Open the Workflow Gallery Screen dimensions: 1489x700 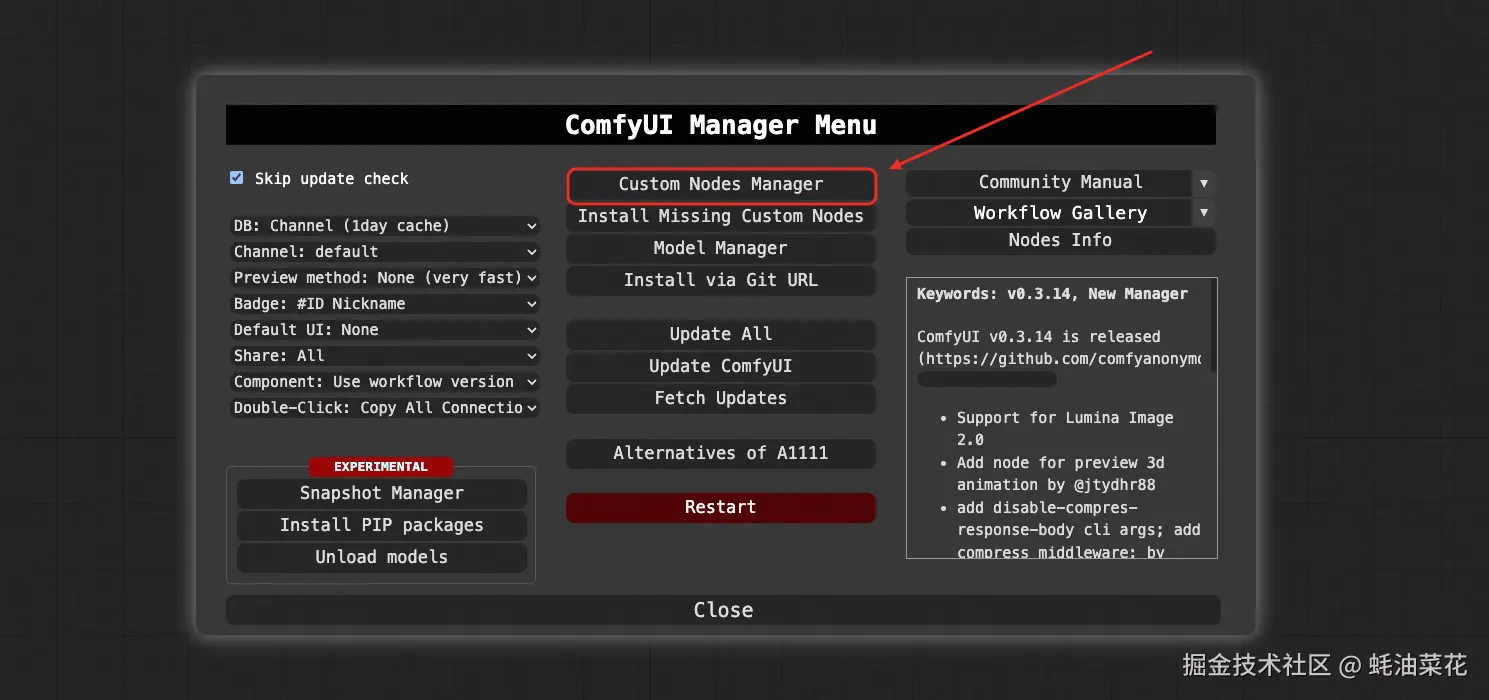(1060, 212)
